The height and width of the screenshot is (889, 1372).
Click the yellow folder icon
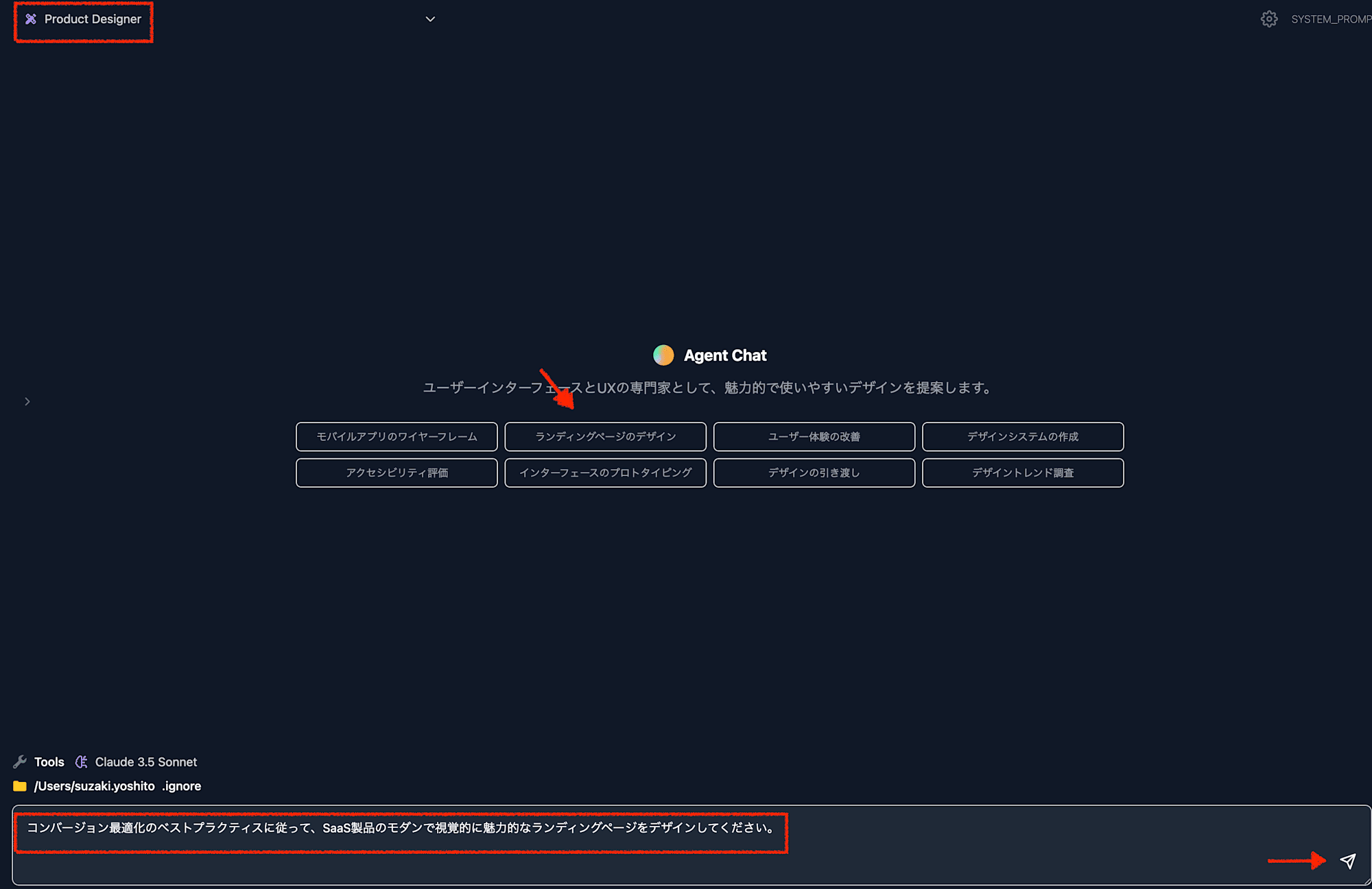tap(20, 786)
